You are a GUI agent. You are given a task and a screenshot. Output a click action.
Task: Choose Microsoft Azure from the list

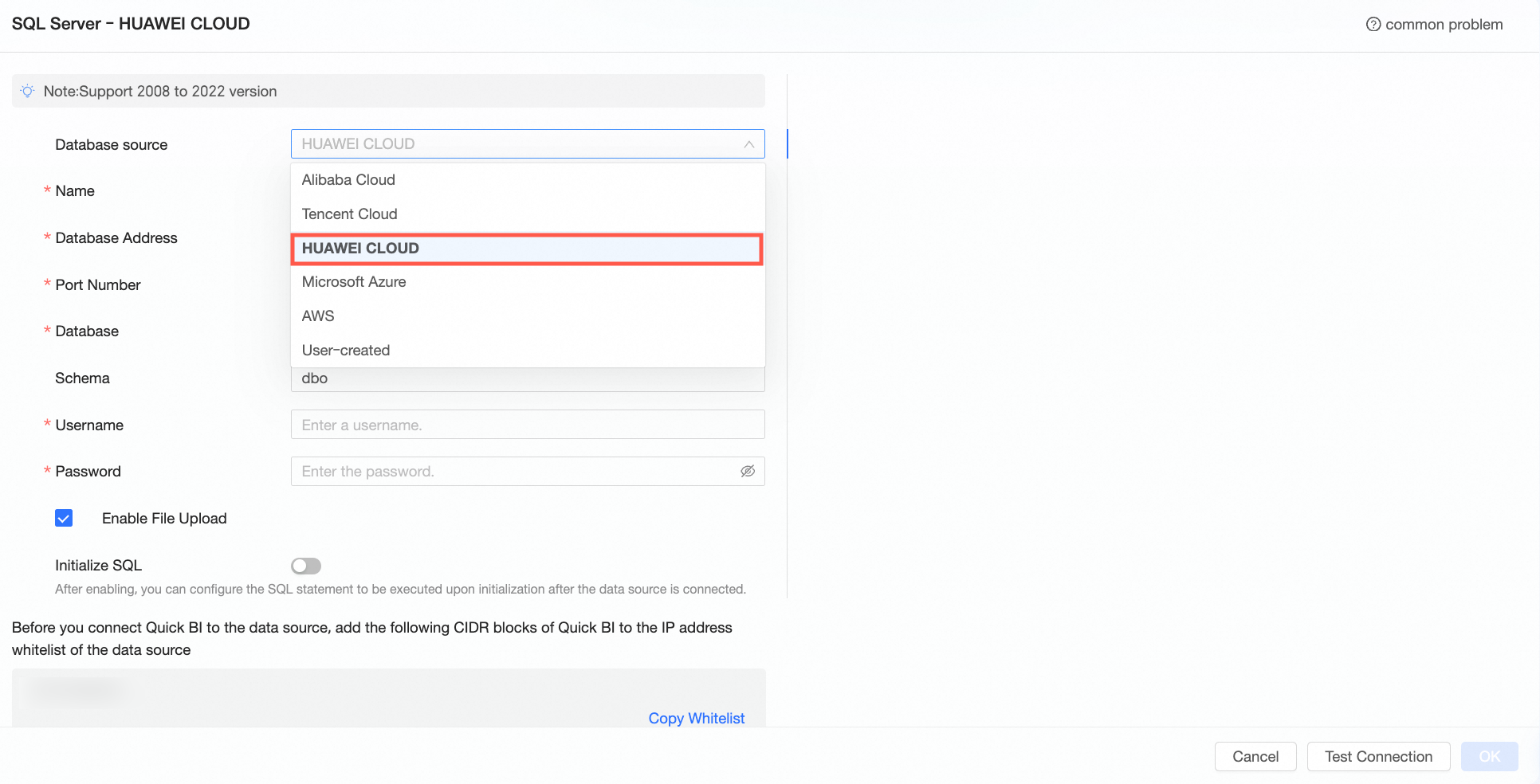[354, 281]
